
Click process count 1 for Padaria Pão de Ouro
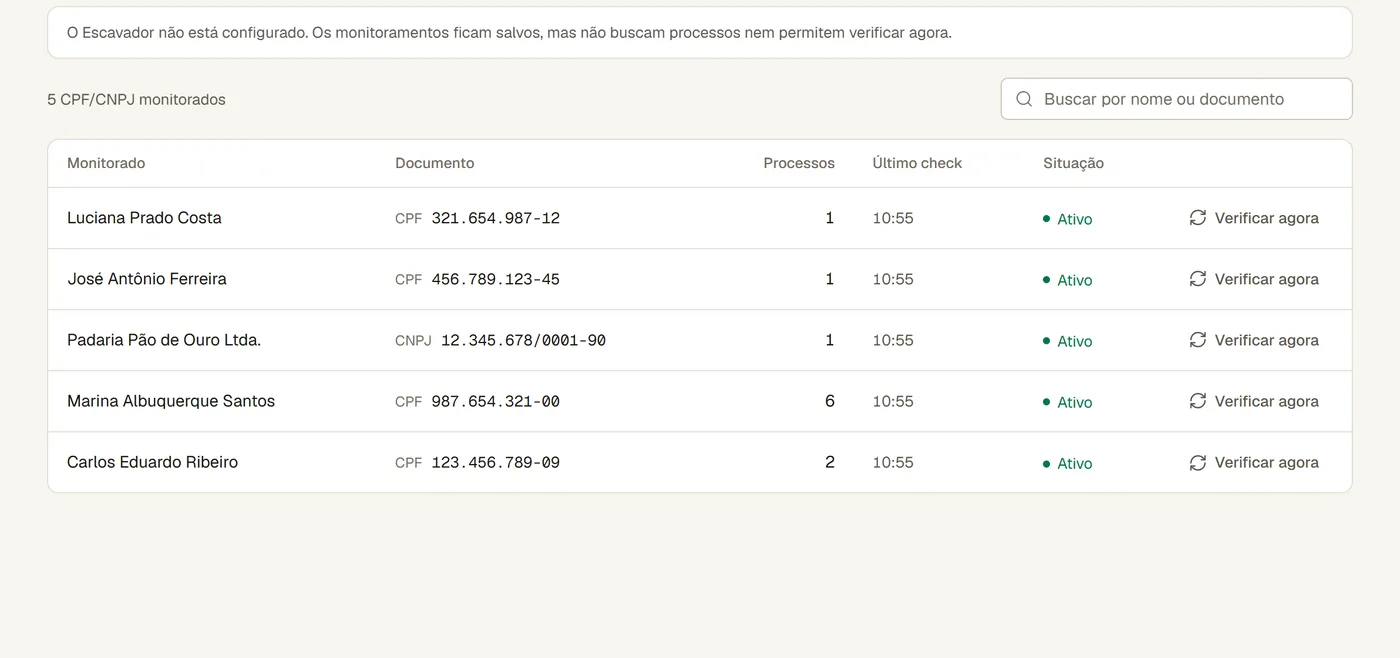tap(829, 340)
